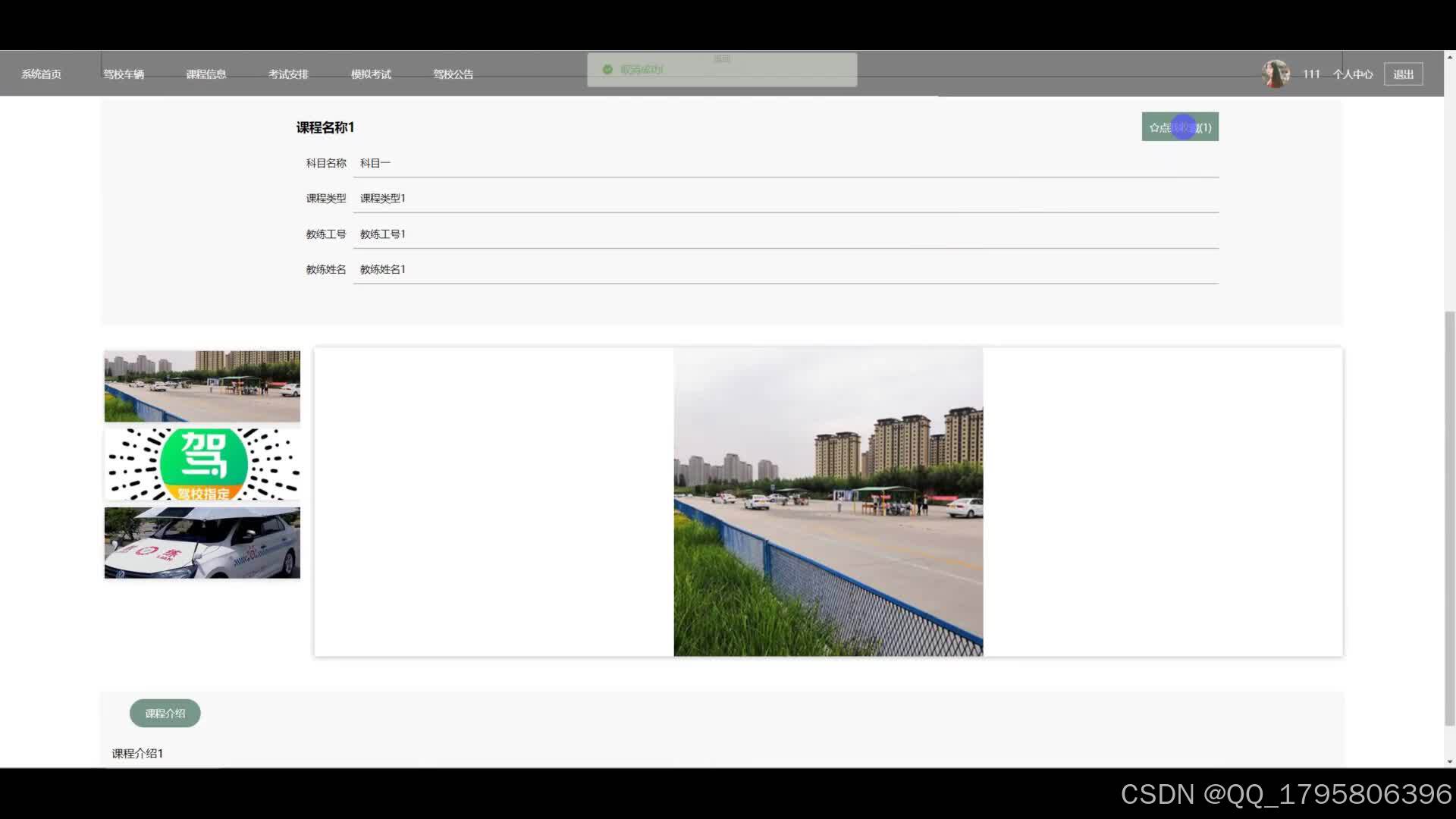
Task: Select the white training car thumbnail
Action: tap(202, 543)
